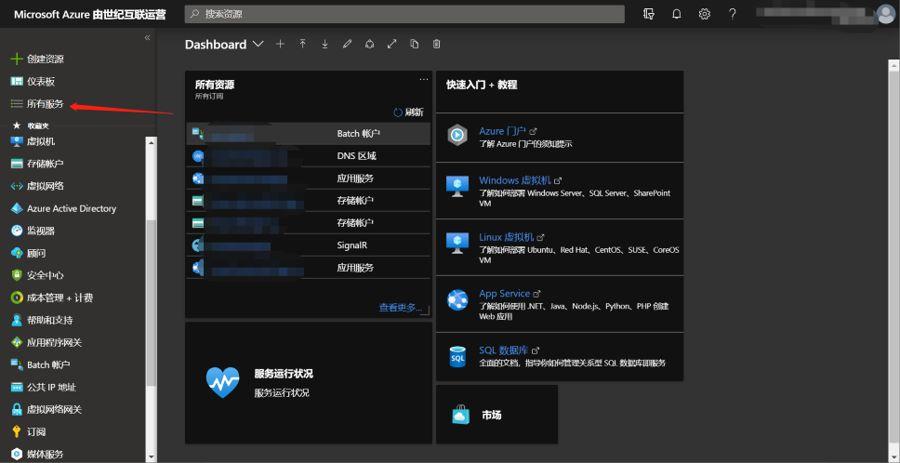The height and width of the screenshot is (463, 900).
Task: Click the service health heart icon
Action: click(x=223, y=383)
